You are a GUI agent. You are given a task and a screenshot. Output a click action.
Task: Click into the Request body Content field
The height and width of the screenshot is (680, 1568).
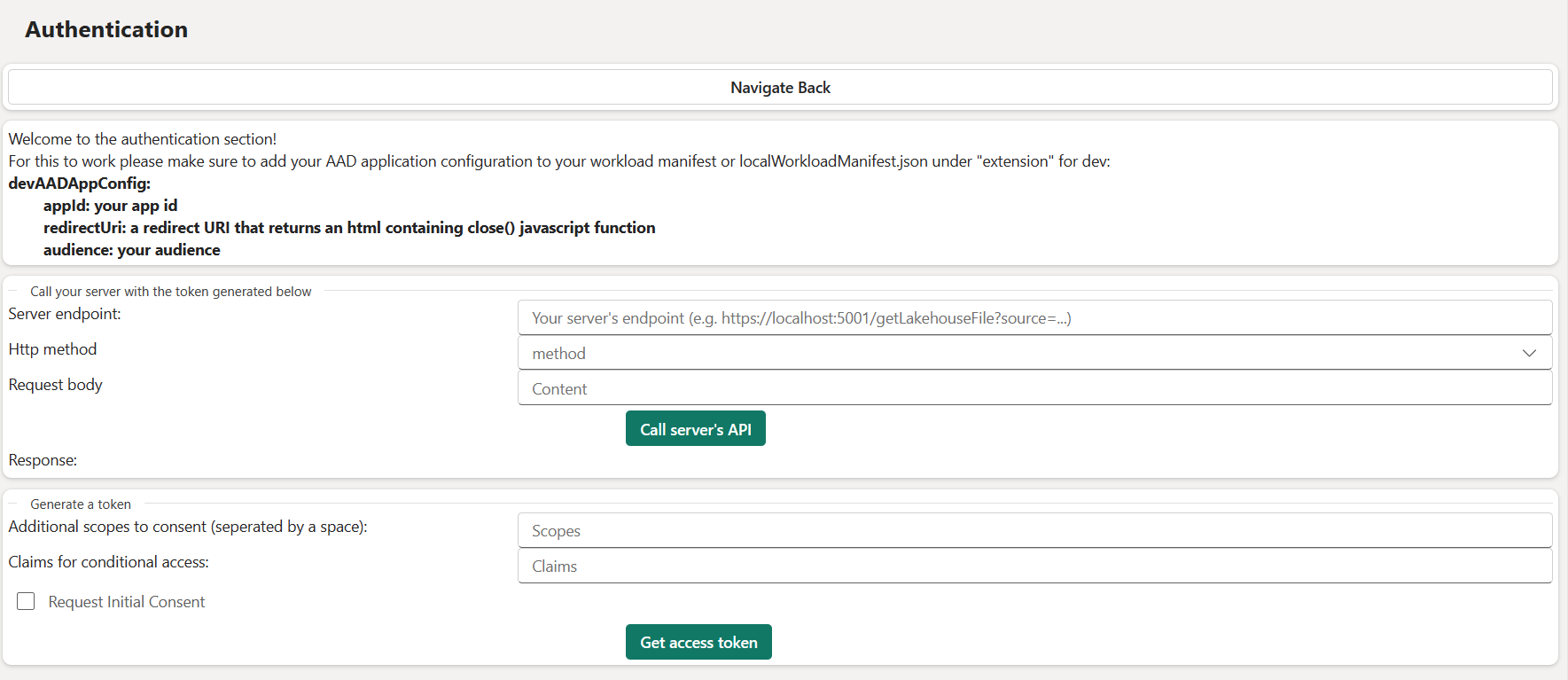click(1034, 389)
